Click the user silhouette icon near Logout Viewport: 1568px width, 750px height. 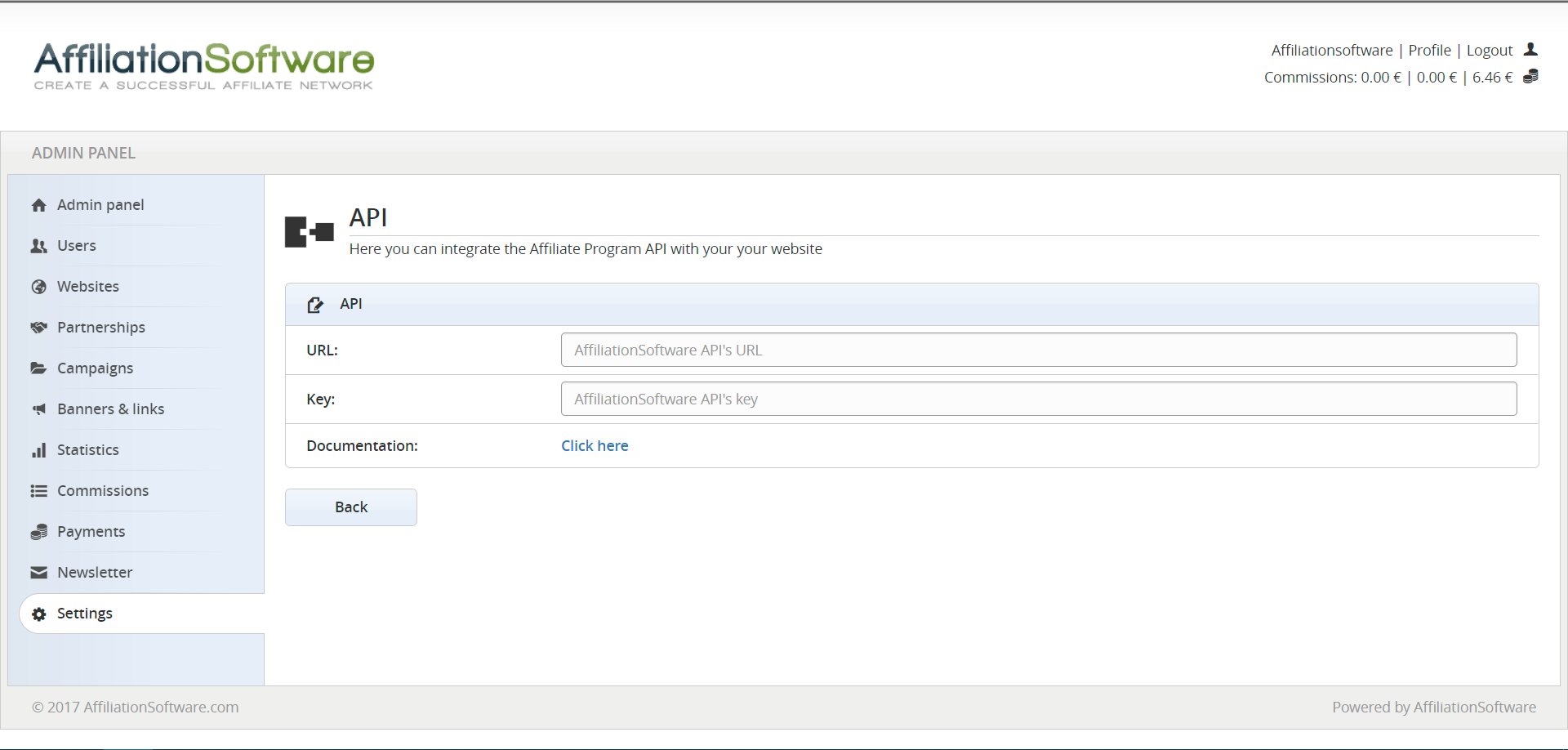(1530, 50)
